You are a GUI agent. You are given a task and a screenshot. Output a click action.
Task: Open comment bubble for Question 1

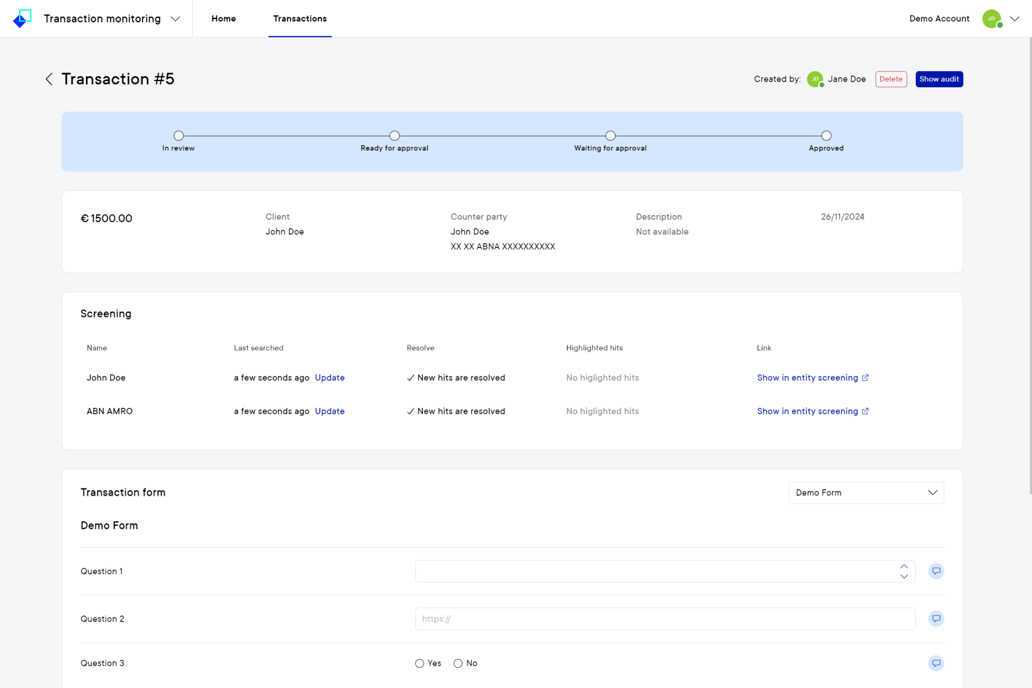click(936, 571)
